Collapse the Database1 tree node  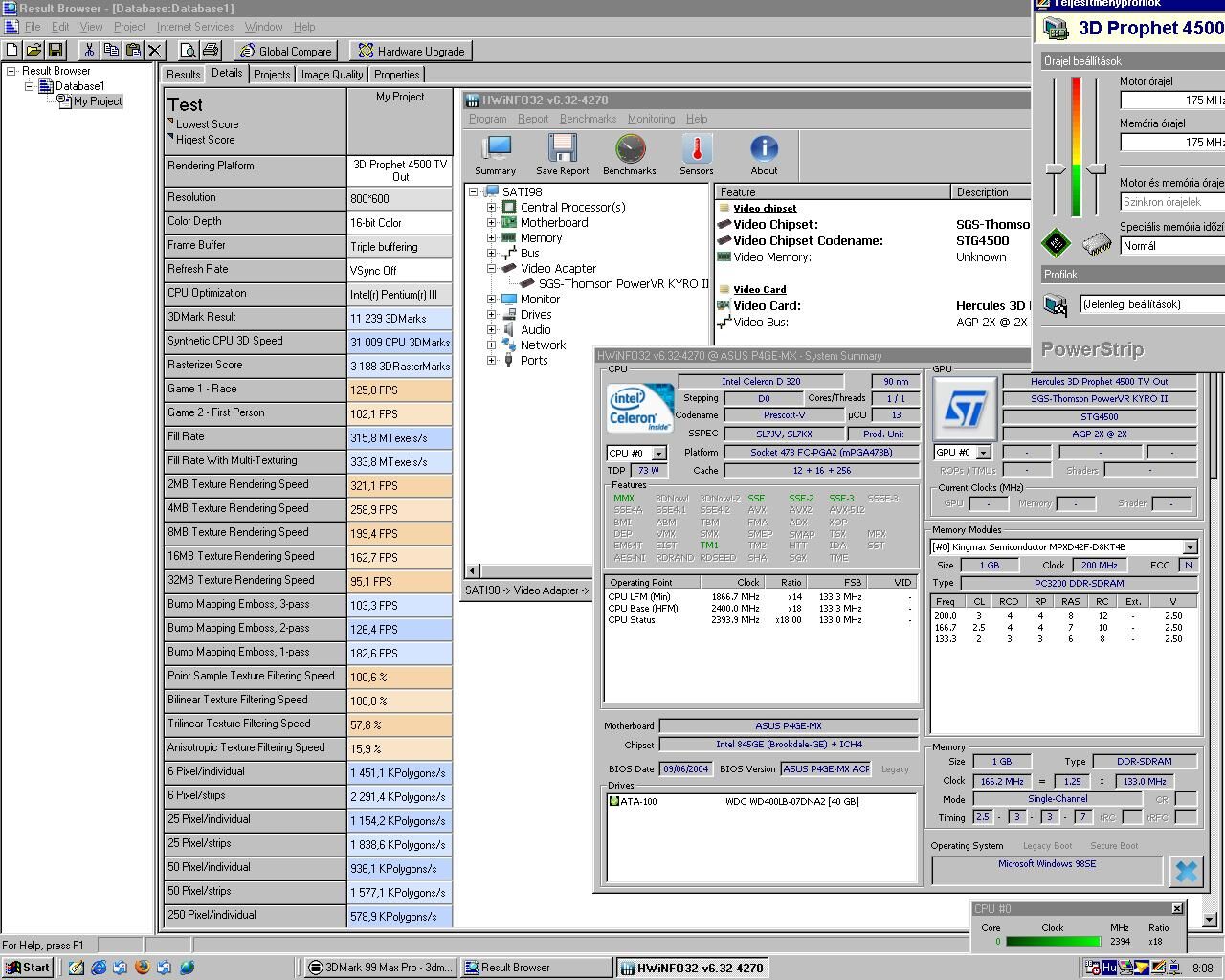[x=29, y=86]
